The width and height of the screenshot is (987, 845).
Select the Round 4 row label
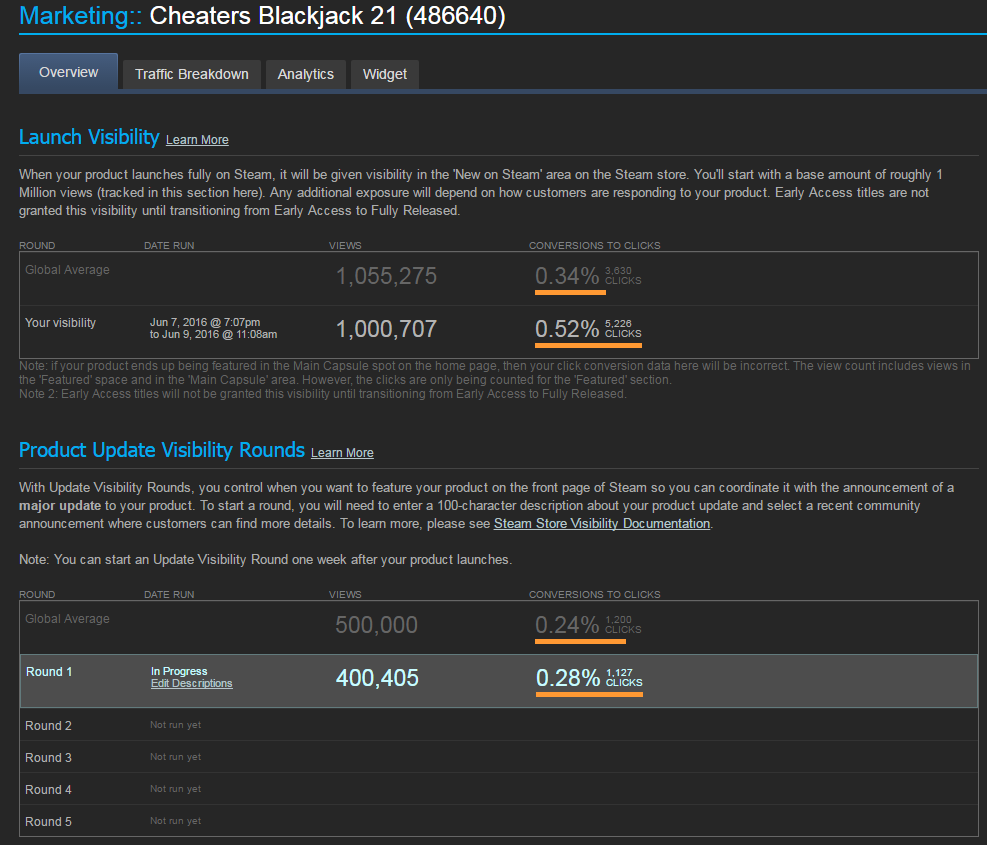tap(48, 790)
